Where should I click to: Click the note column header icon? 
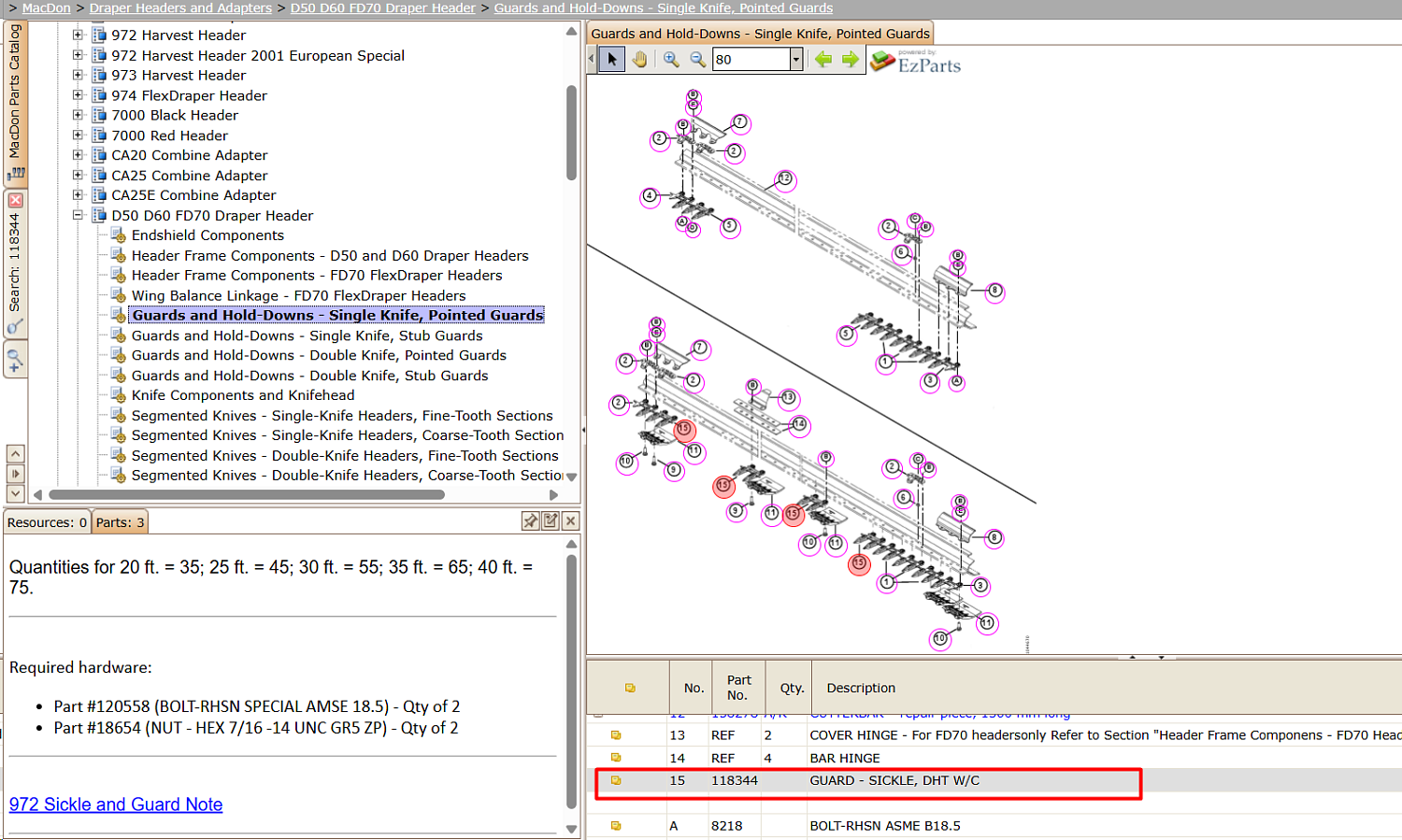tap(630, 688)
